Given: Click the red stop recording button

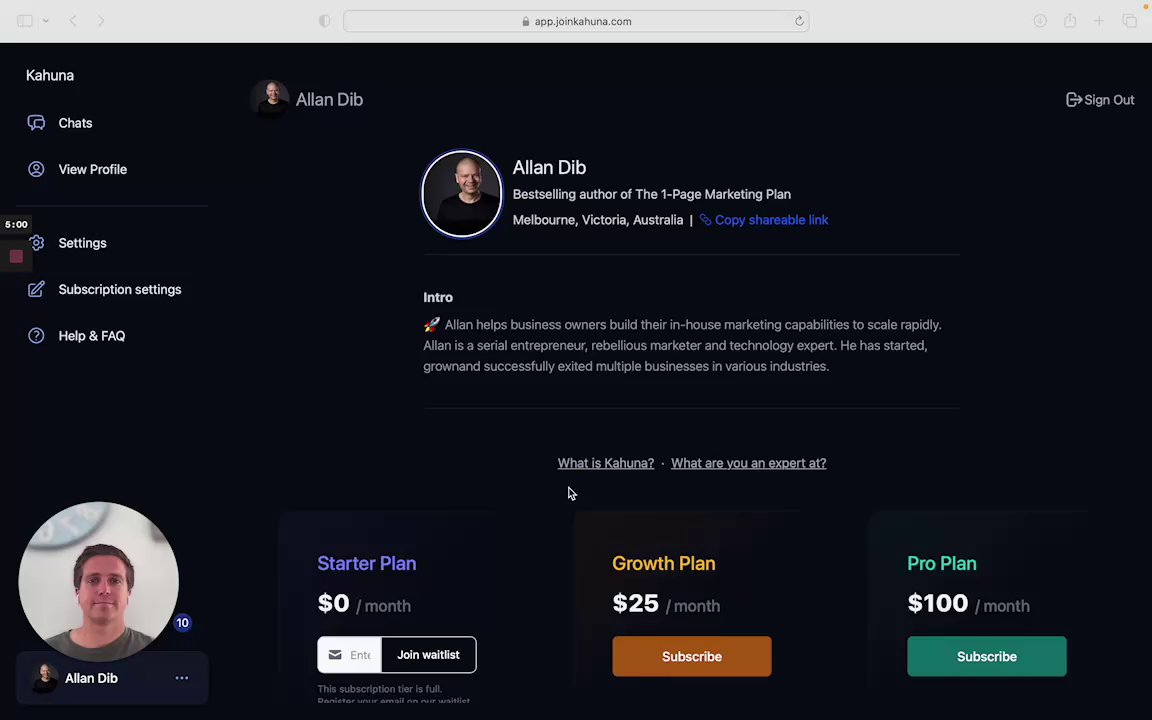Looking at the screenshot, I should pos(16,256).
